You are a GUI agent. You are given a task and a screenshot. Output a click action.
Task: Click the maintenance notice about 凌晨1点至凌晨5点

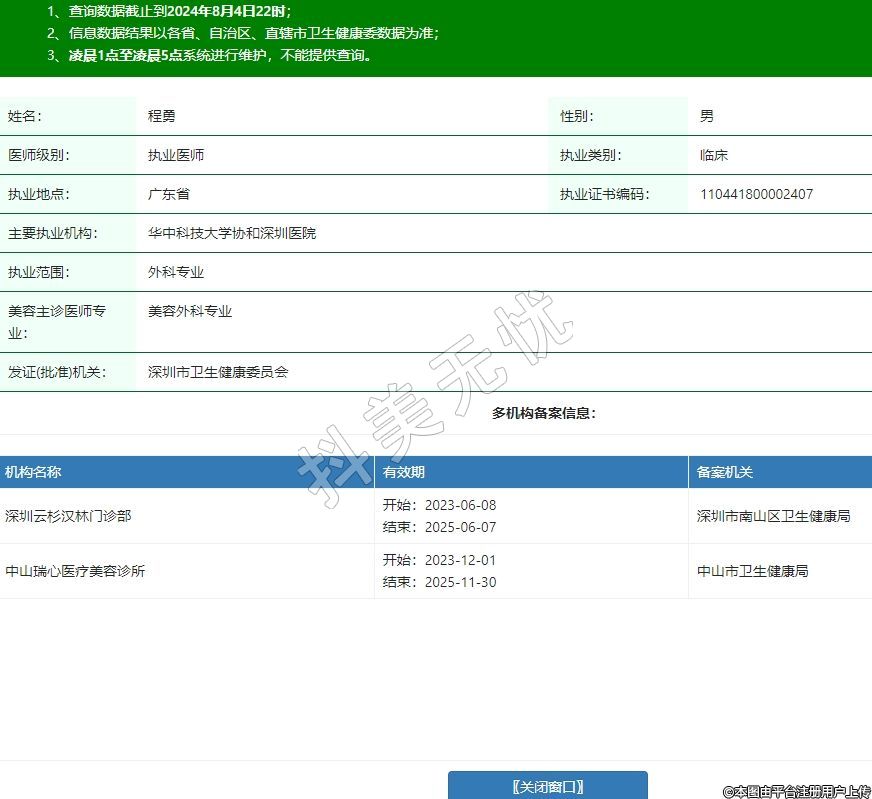221,55
